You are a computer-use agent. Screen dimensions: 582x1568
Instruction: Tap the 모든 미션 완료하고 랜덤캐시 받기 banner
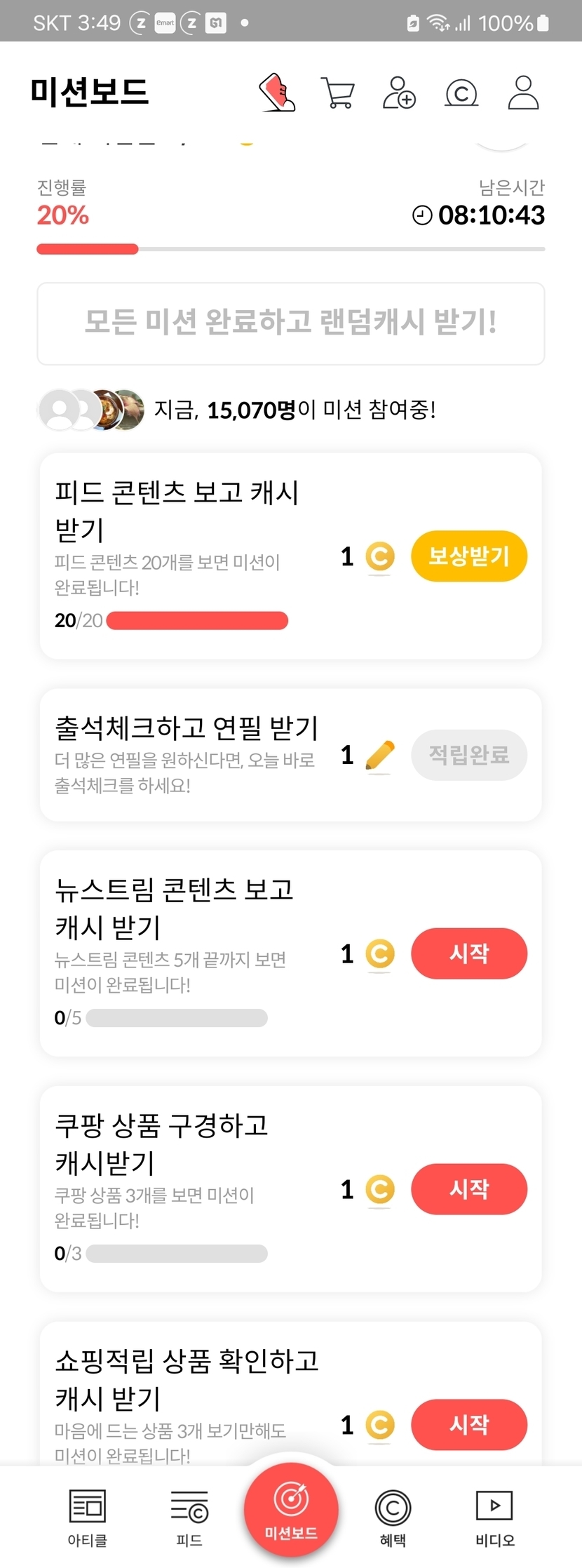pyautogui.click(x=291, y=323)
